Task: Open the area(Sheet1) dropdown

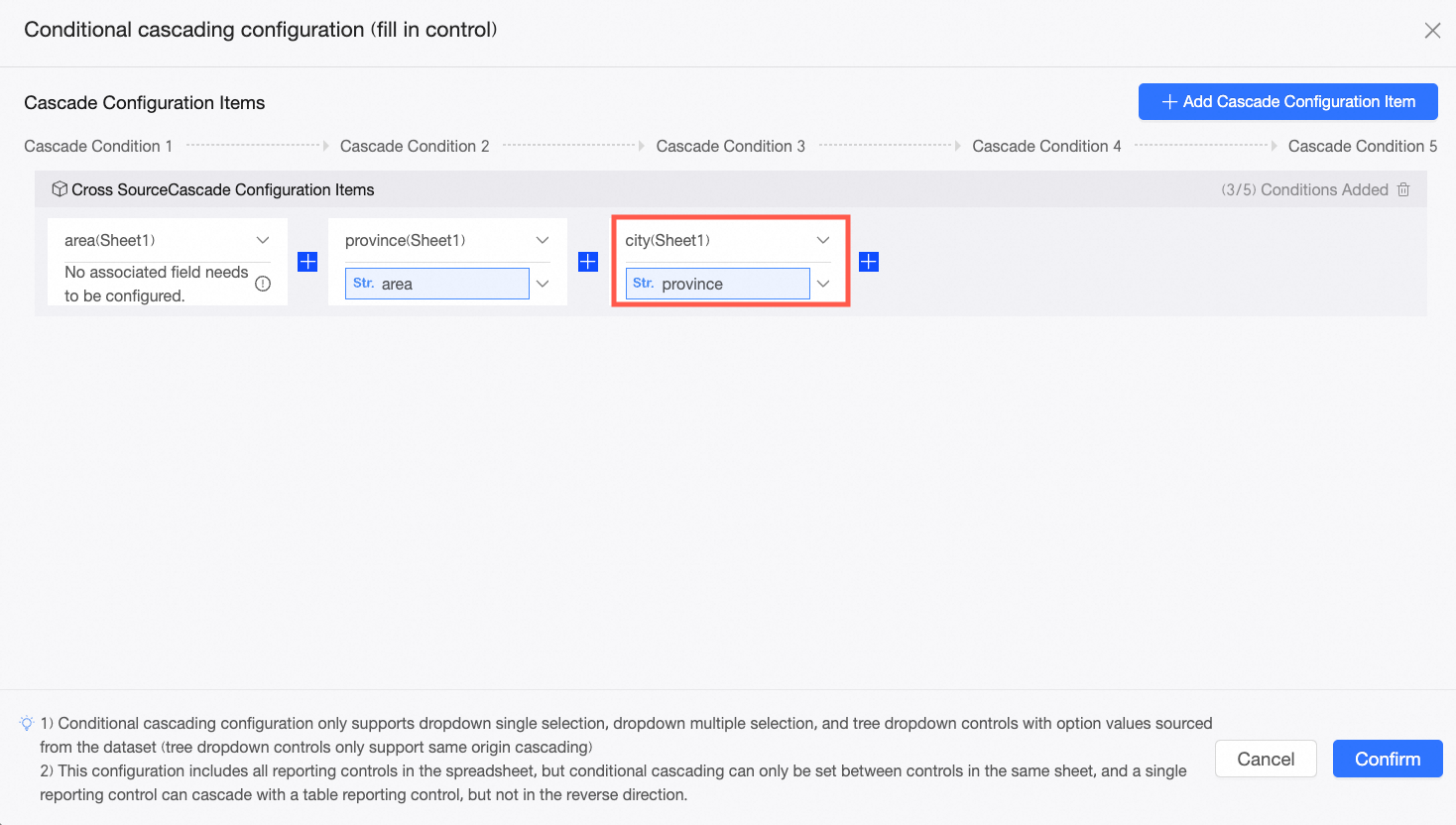Action: click(167, 240)
